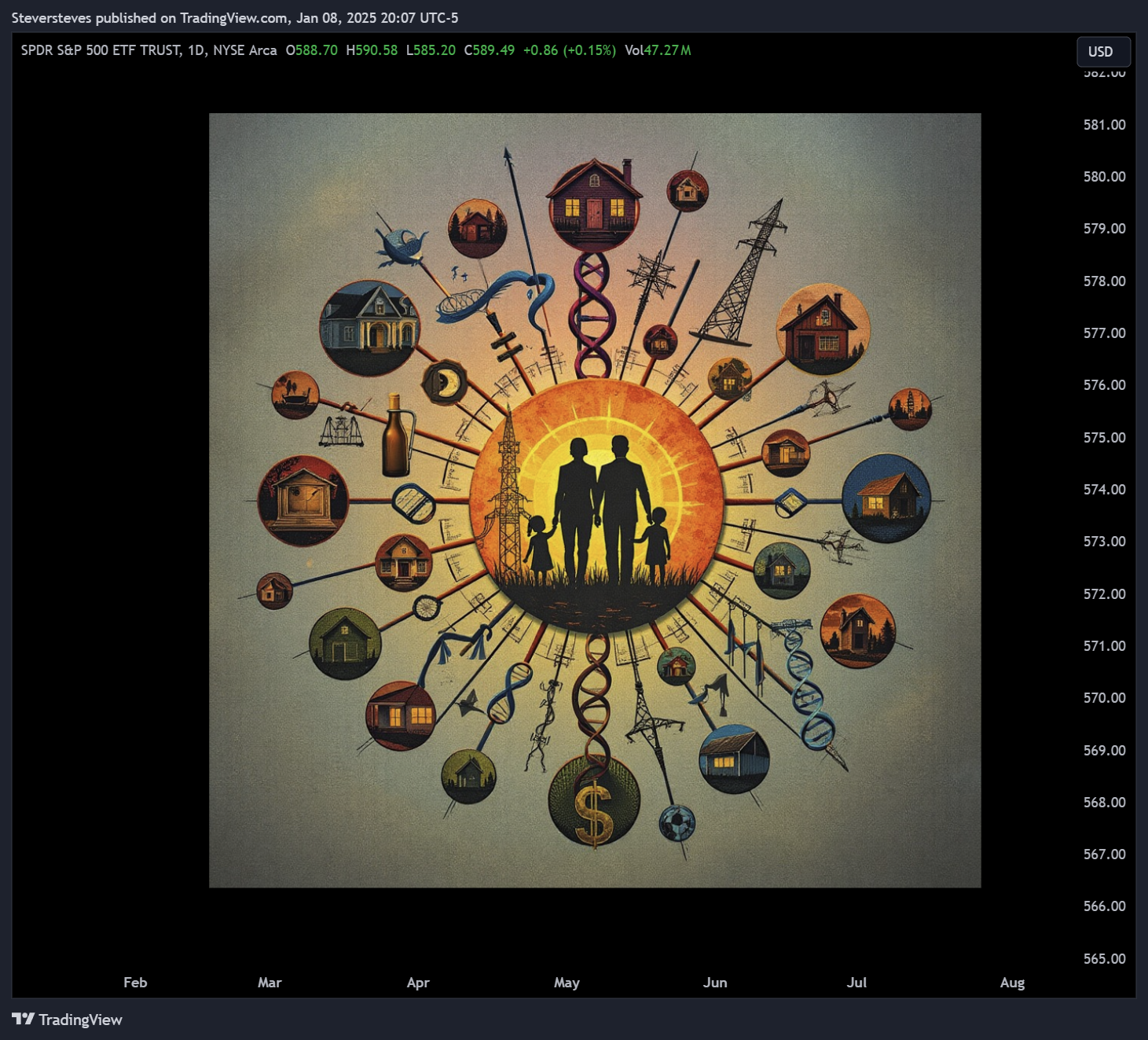The image size is (1148, 1040).
Task: Click the 571.00 price axis label
Action: [1104, 646]
